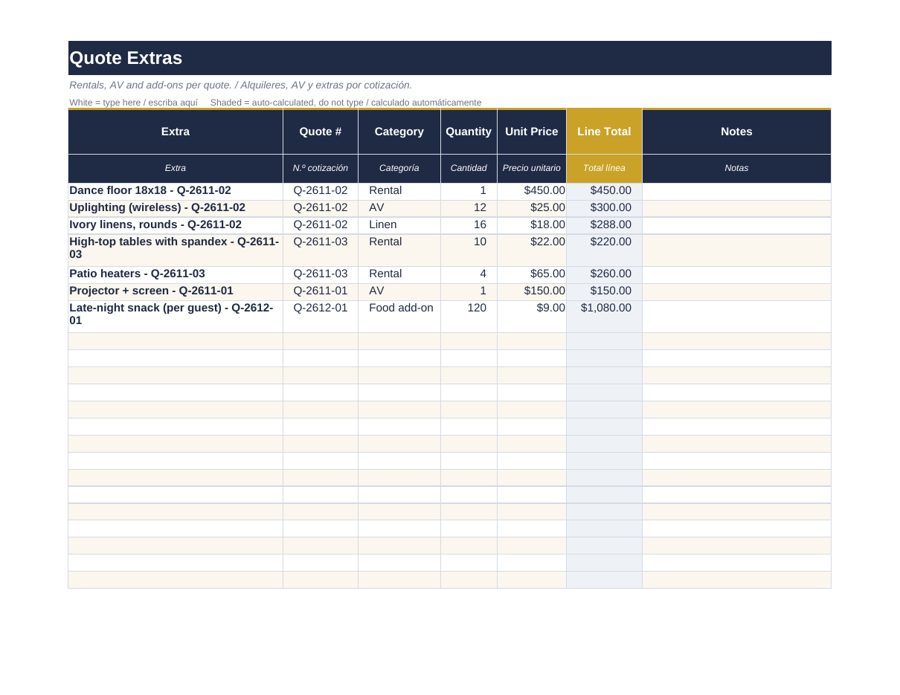Click Rental category in Dance floor row
Viewport: 900px width, 695px height.
click(399, 191)
